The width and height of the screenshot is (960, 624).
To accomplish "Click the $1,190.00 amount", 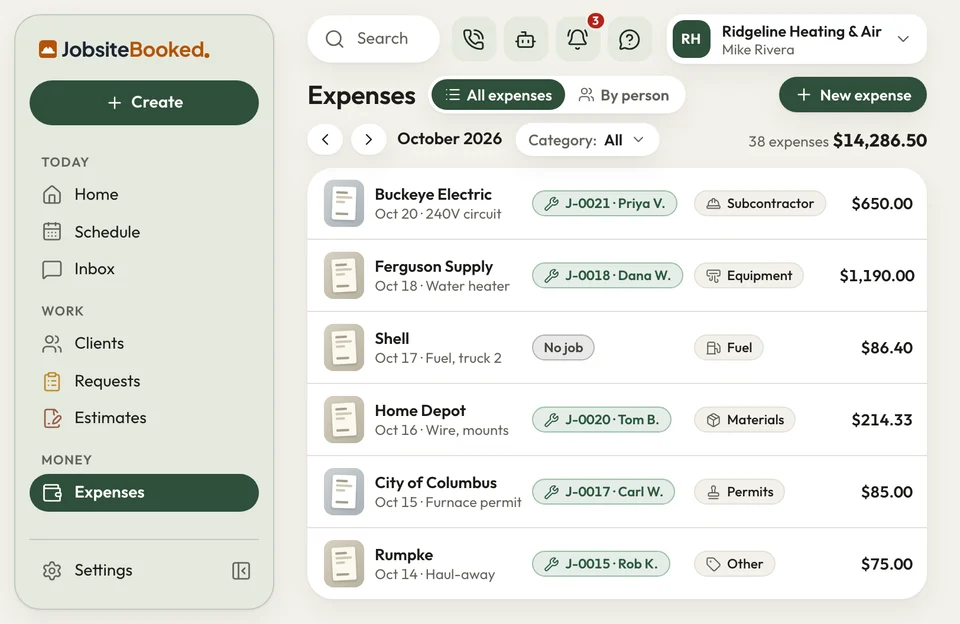I will (x=877, y=276).
